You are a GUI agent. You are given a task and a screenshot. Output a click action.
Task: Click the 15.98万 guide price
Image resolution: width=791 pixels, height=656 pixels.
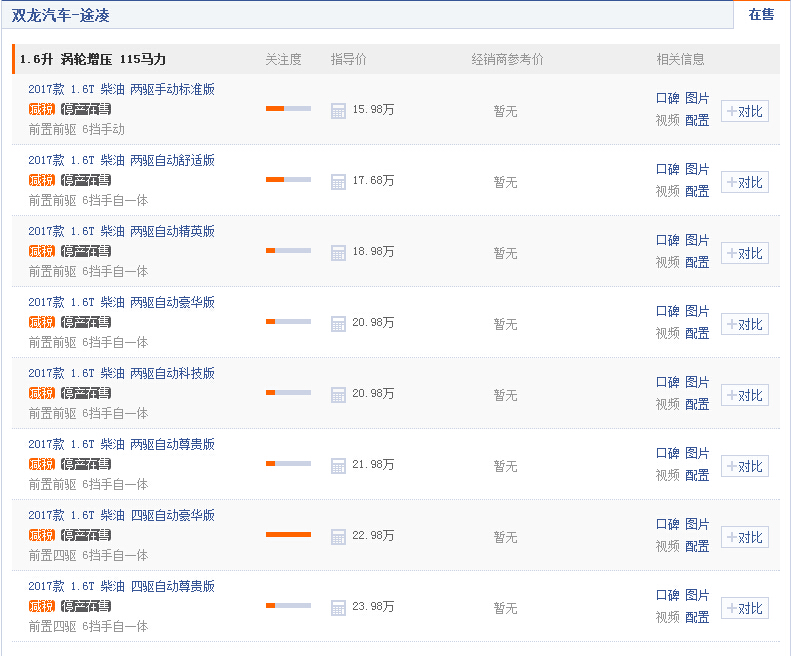pyautogui.click(x=373, y=110)
